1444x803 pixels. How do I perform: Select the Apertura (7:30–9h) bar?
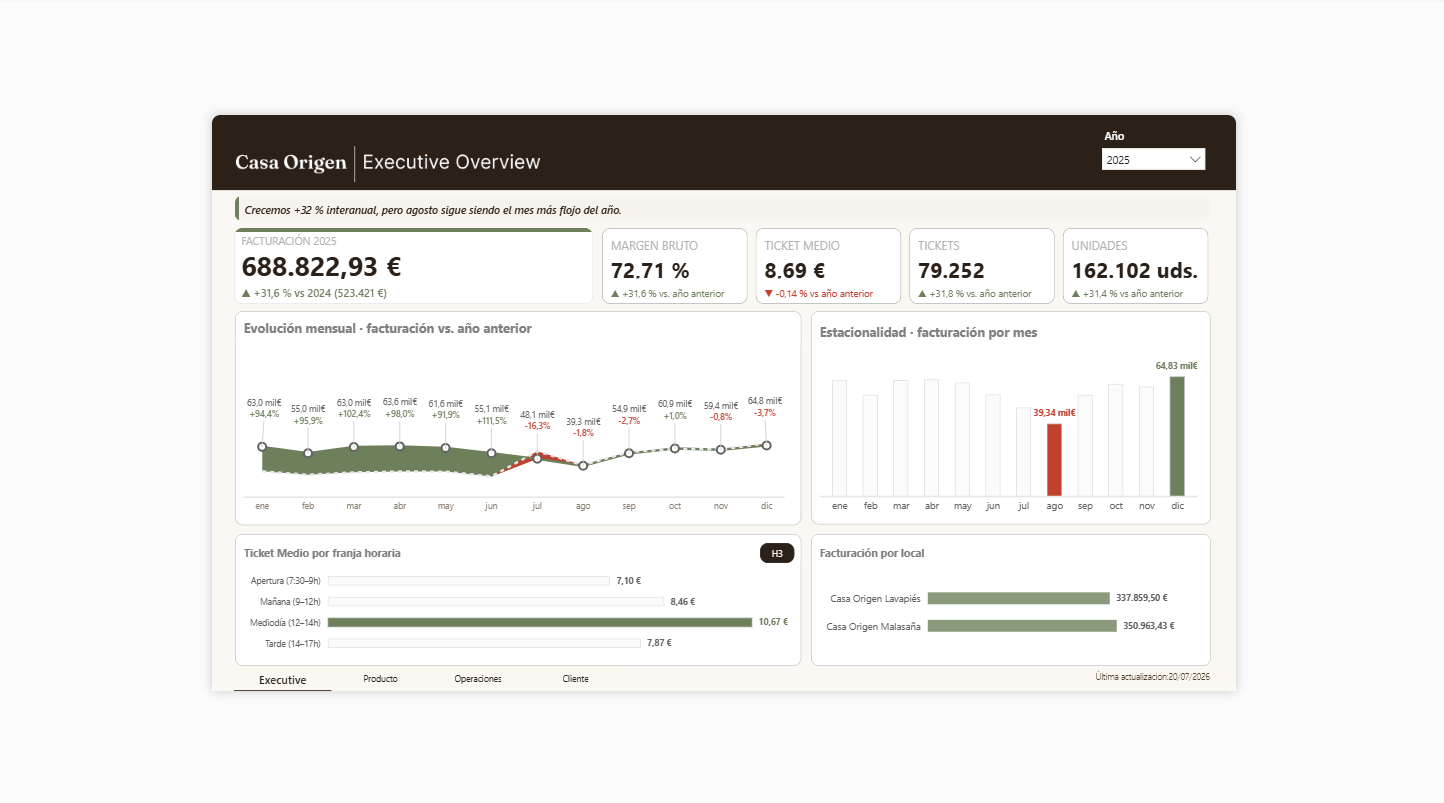469,581
